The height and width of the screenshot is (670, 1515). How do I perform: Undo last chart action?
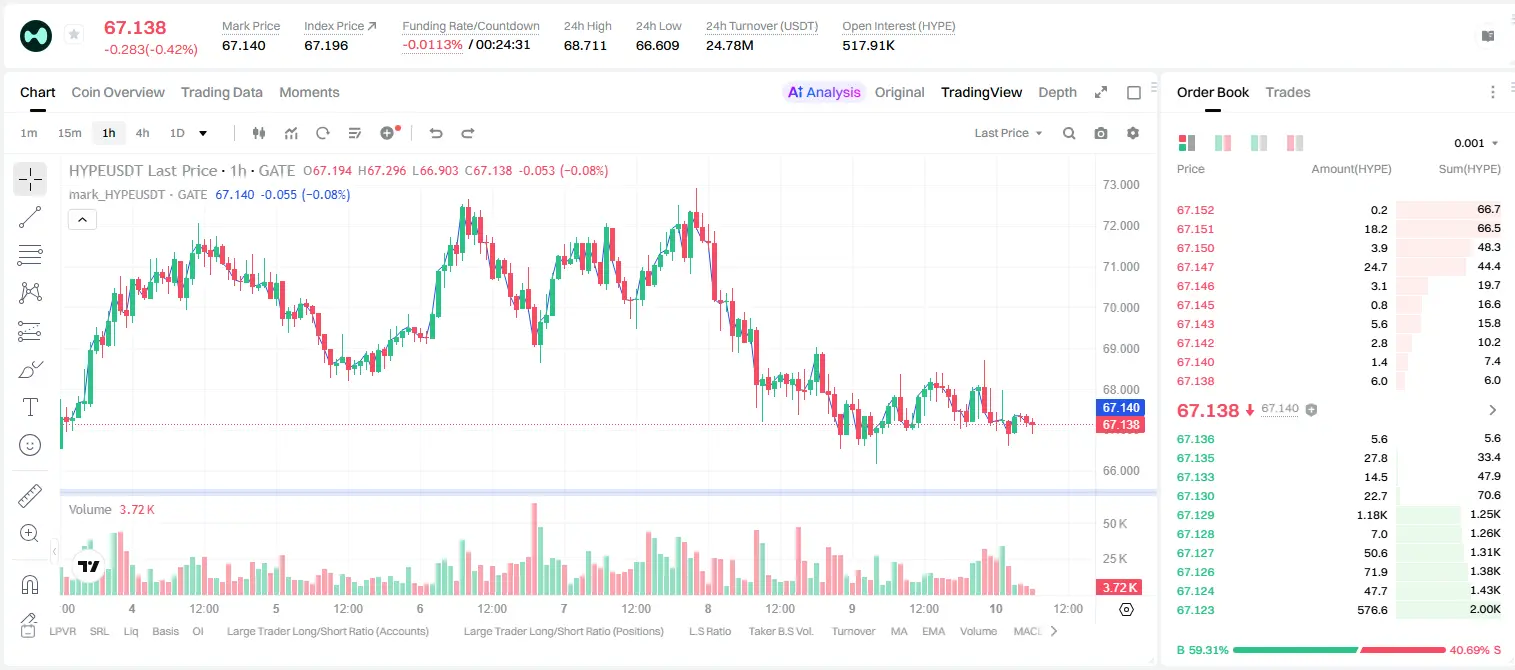435,133
